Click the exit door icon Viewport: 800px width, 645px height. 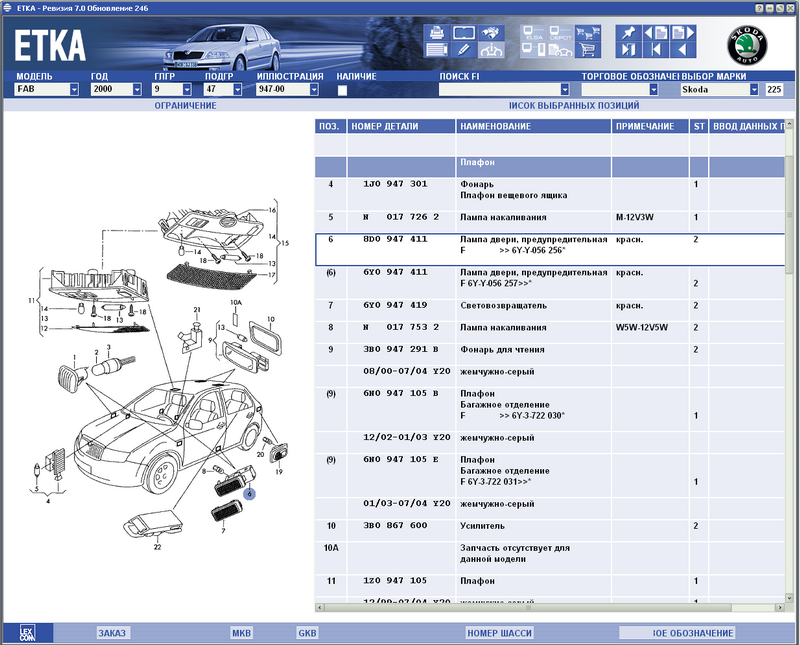pos(629,50)
